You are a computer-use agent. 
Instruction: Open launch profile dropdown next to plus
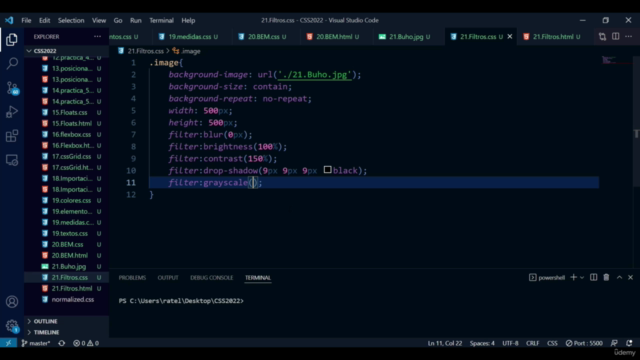(582, 278)
